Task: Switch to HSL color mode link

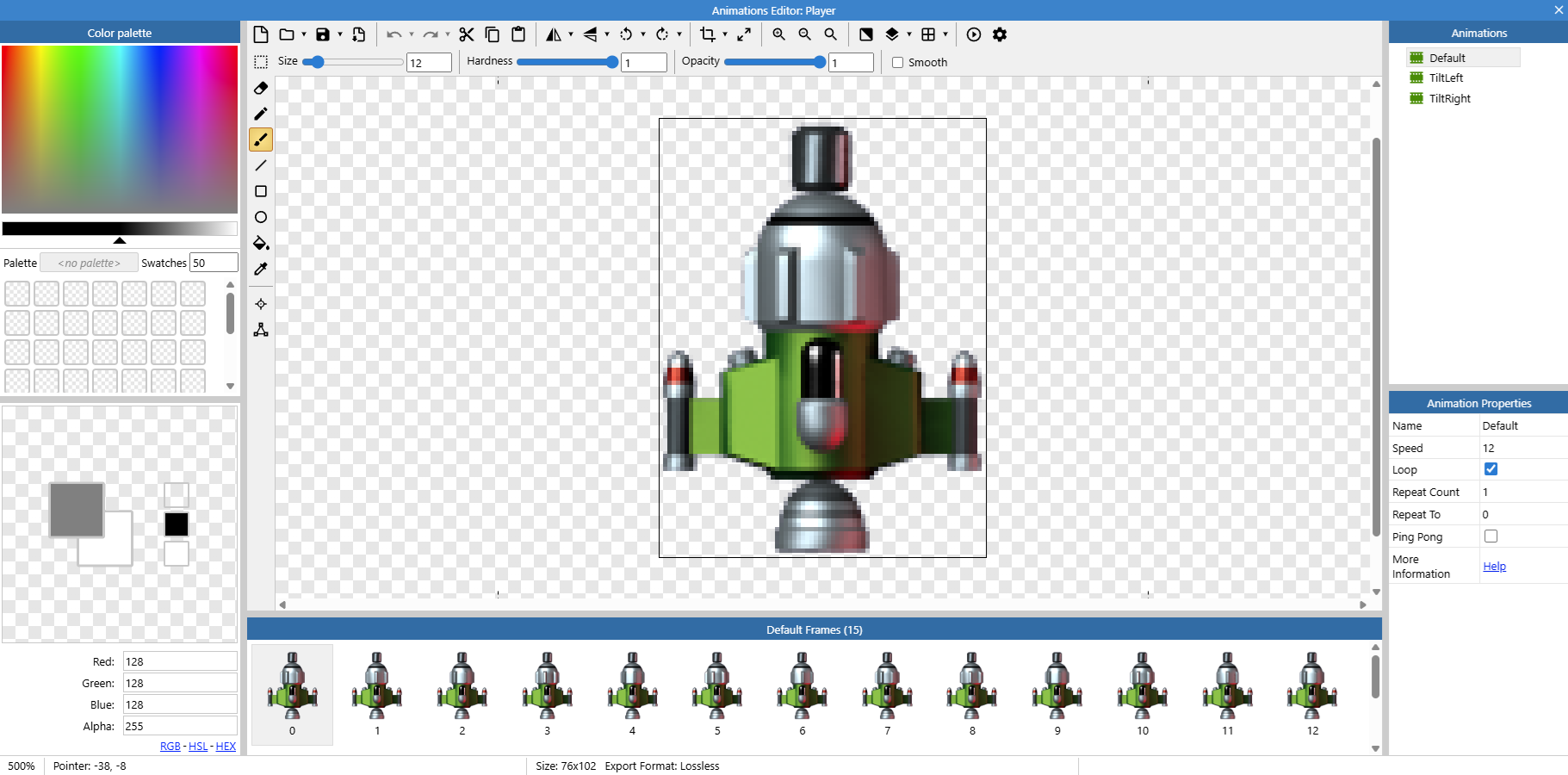Action: tap(198, 747)
